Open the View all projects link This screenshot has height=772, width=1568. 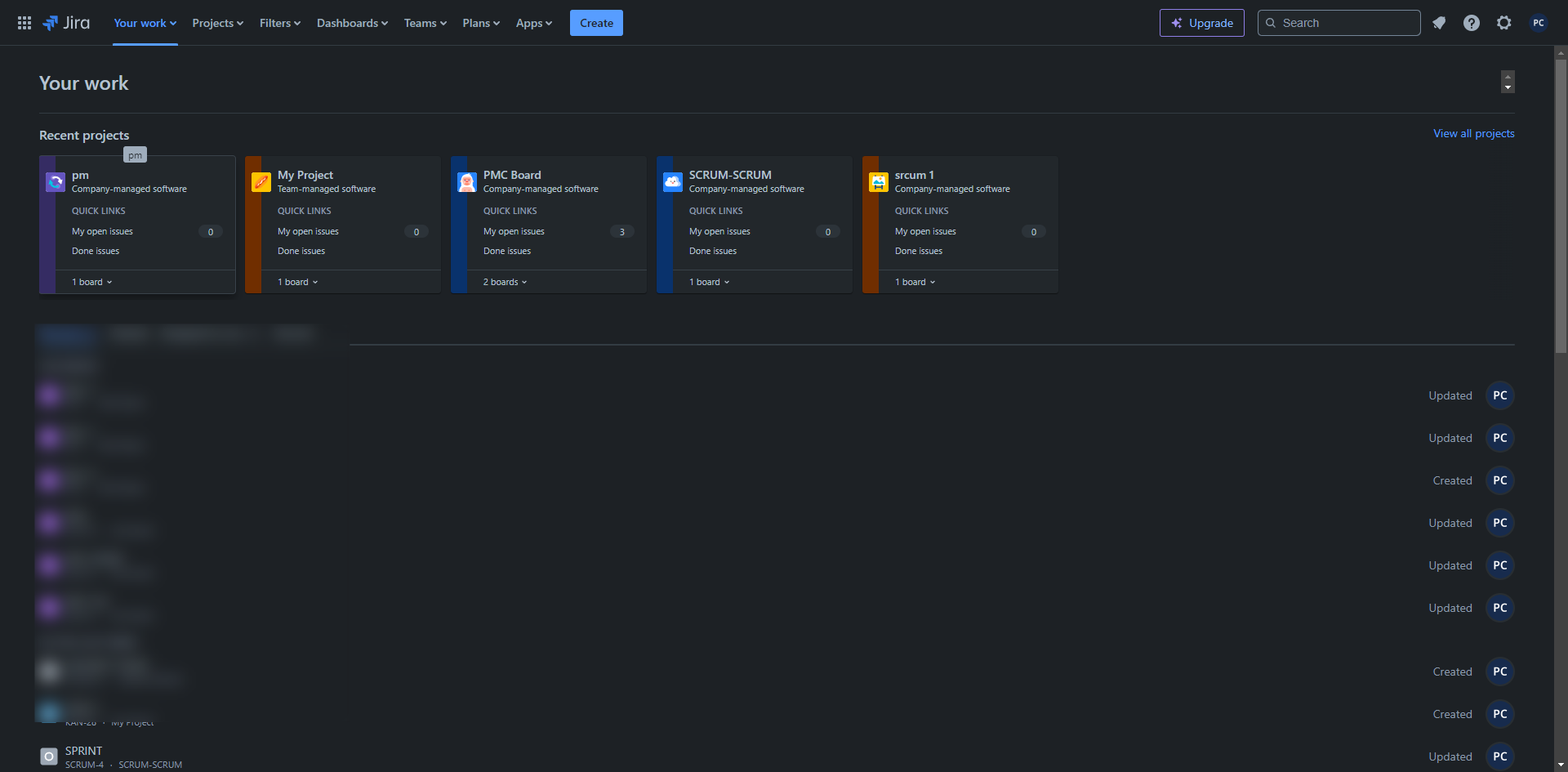click(x=1474, y=133)
